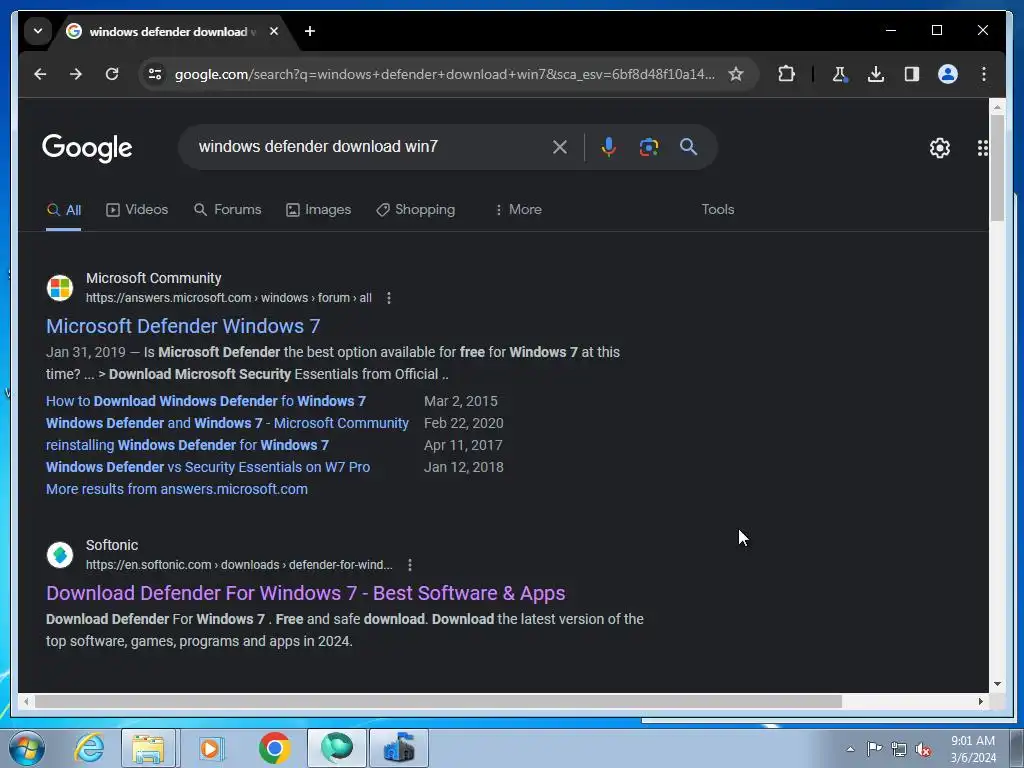Screen dimensions: 1024x768
Task: View site information icon in address bar
Action: [x=155, y=74]
